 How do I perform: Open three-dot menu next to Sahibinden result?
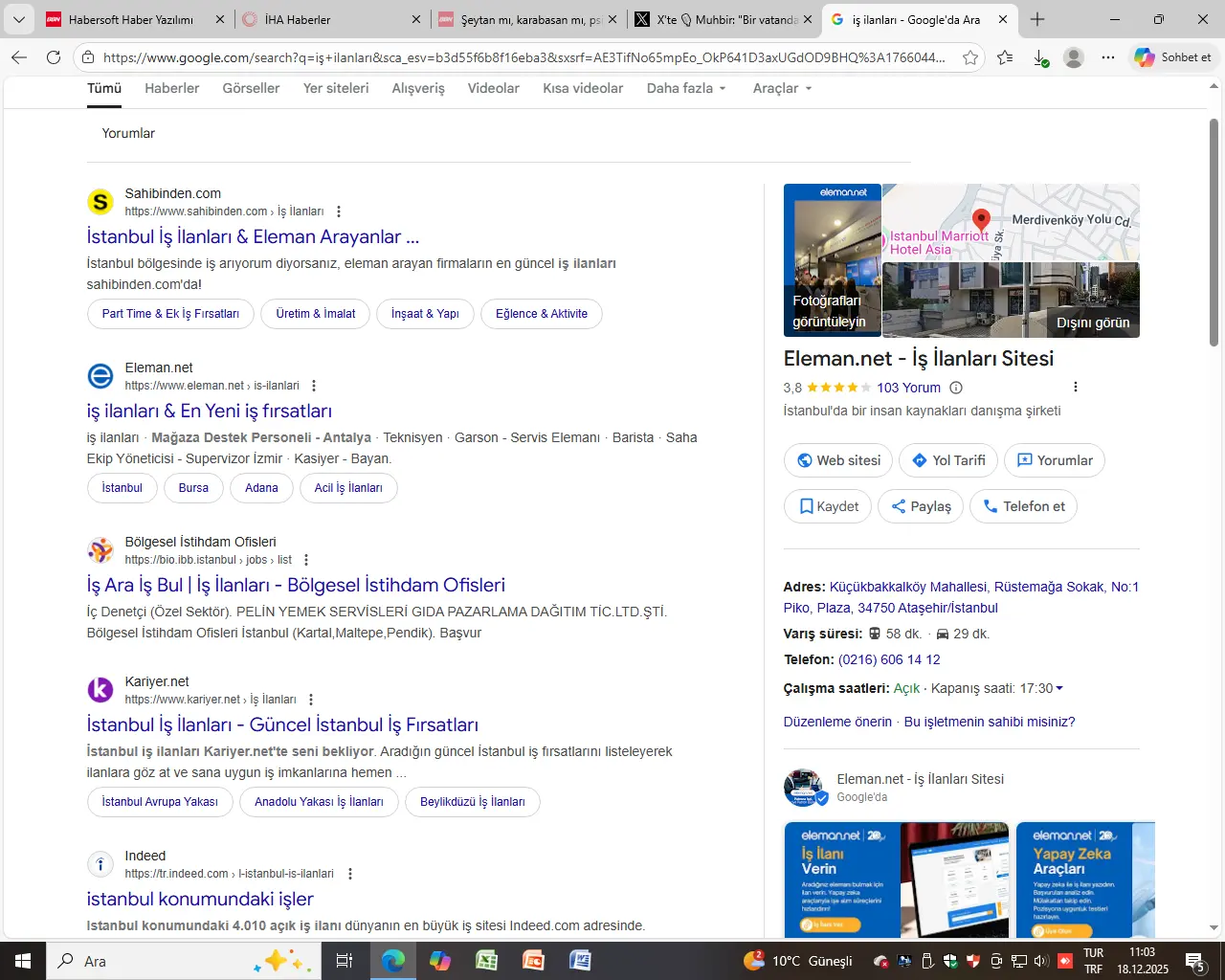(339, 212)
